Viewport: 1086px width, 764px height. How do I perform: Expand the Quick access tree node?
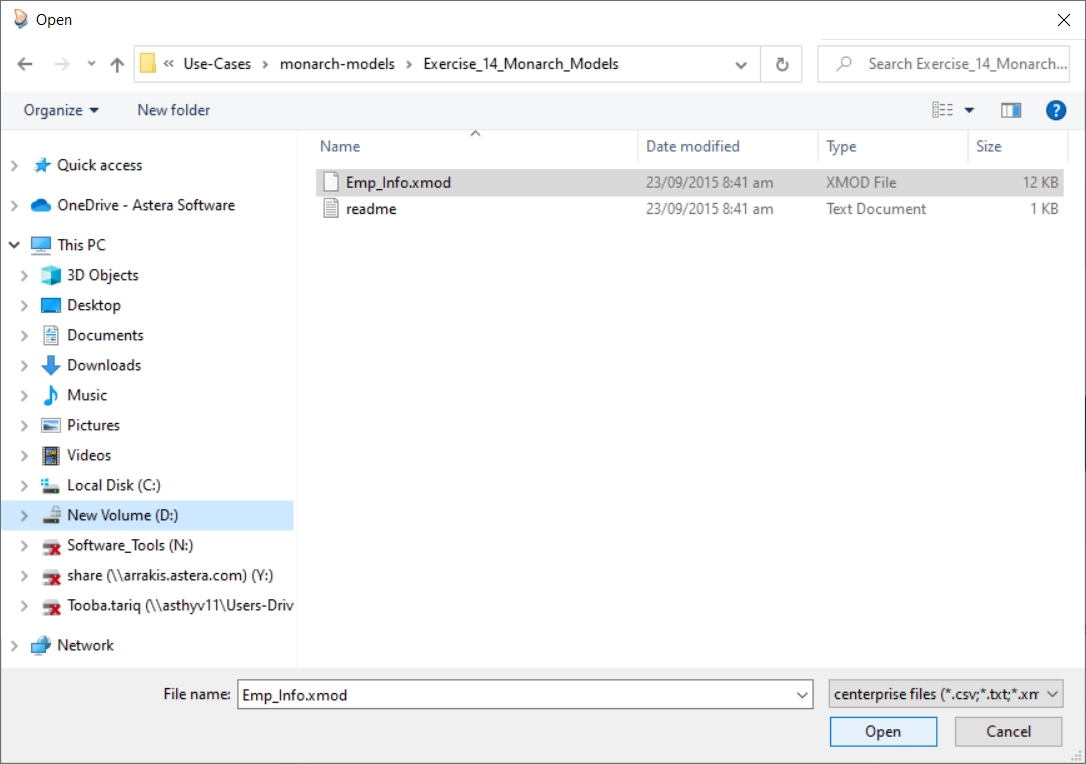[14, 166]
